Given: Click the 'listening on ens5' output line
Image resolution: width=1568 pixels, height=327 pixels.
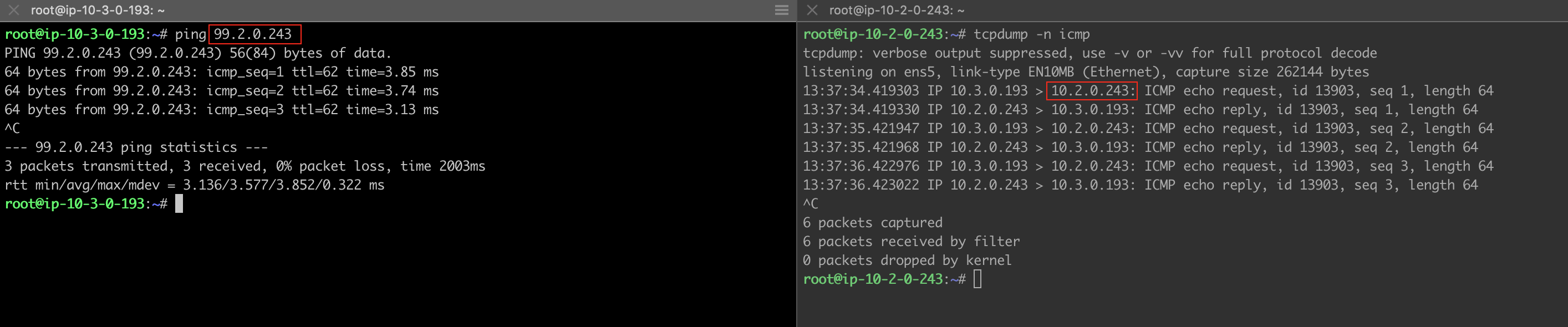Looking at the screenshot, I should tap(1085, 72).
